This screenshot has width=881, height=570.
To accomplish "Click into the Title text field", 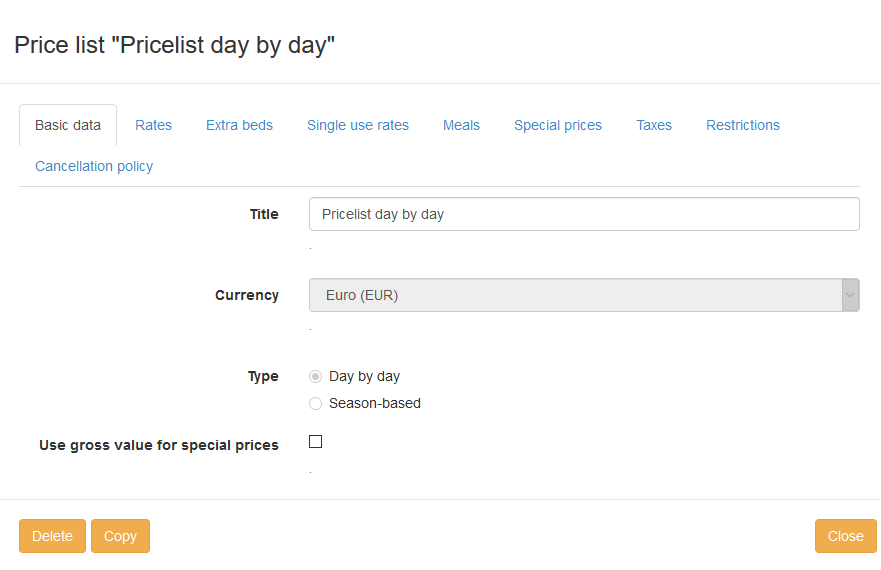I will click(584, 214).
